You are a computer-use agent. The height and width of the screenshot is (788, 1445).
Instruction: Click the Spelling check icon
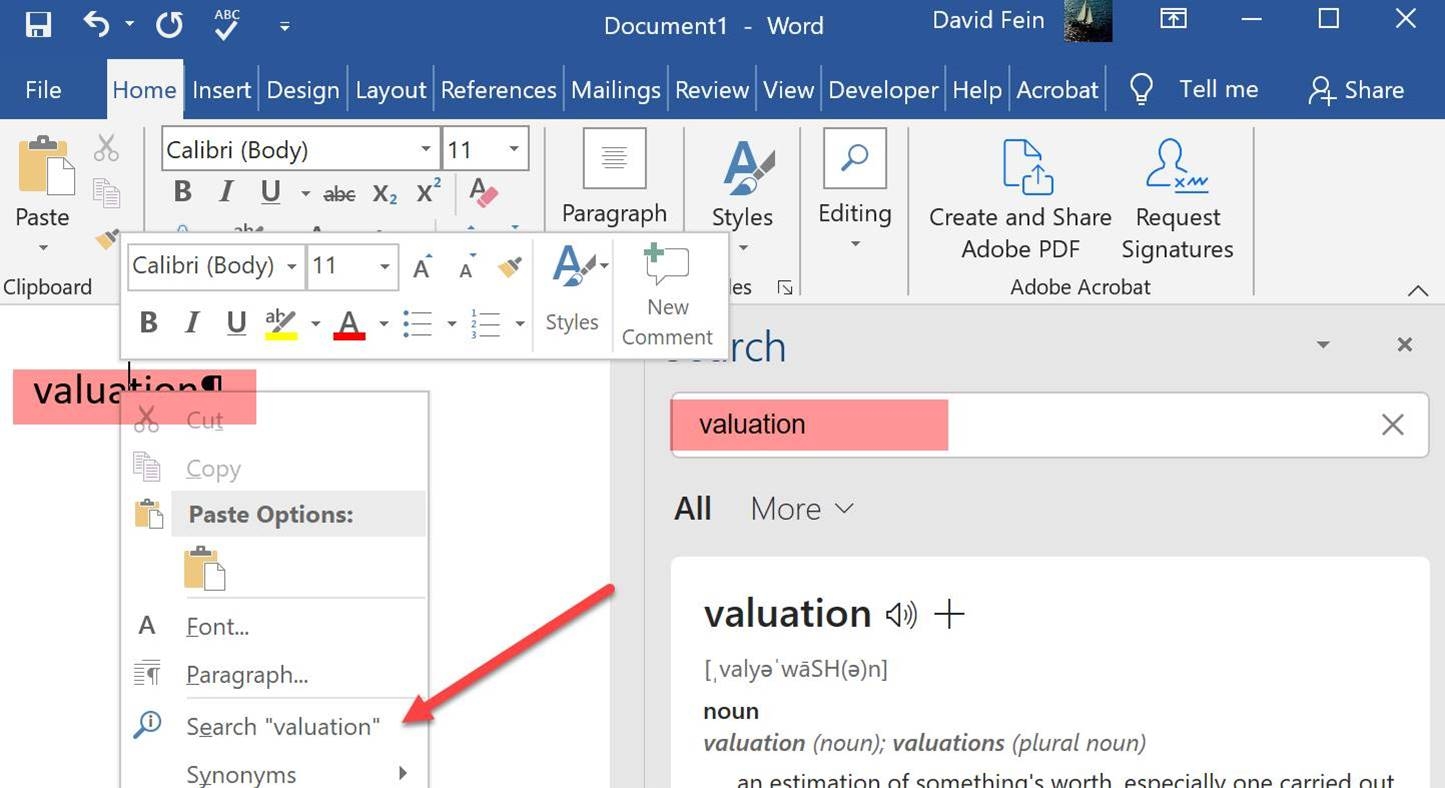pos(226,24)
